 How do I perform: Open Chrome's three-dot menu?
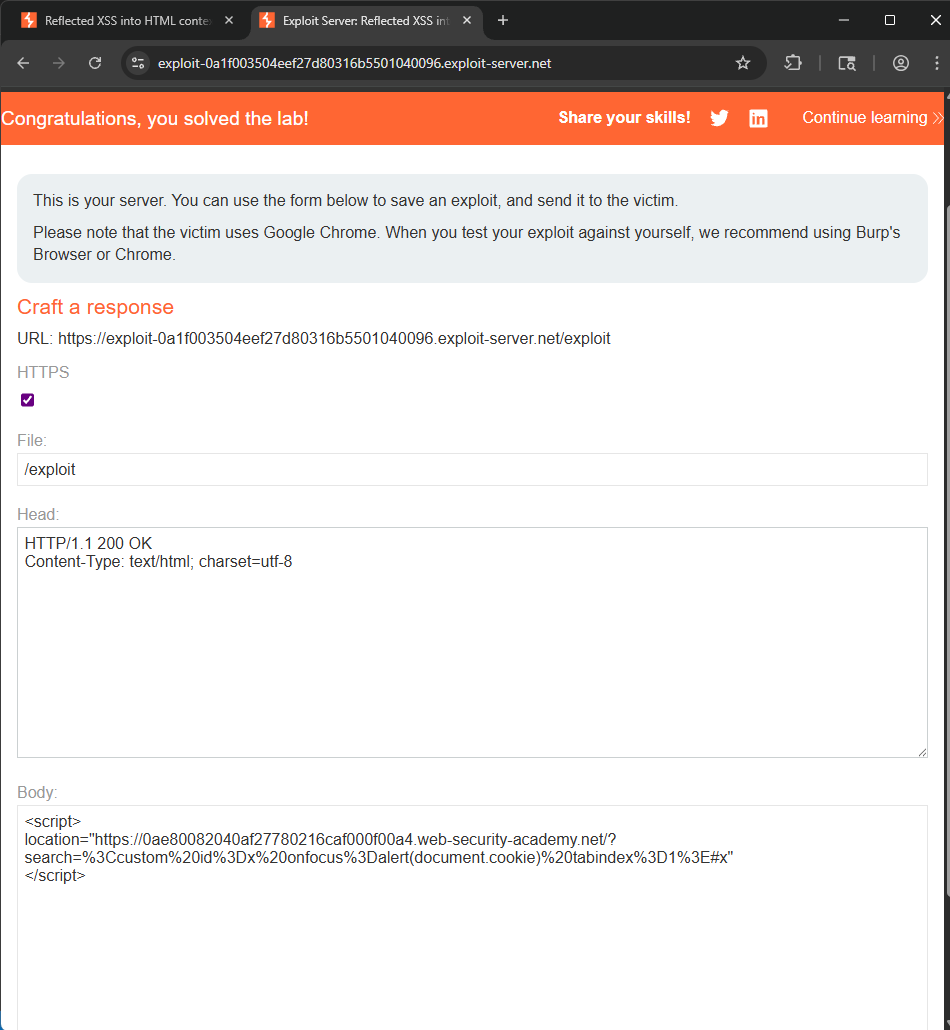click(937, 63)
